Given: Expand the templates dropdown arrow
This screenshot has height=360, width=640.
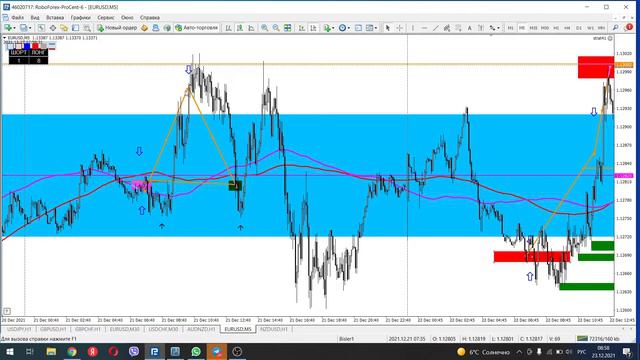Looking at the screenshot, I should (376, 28).
